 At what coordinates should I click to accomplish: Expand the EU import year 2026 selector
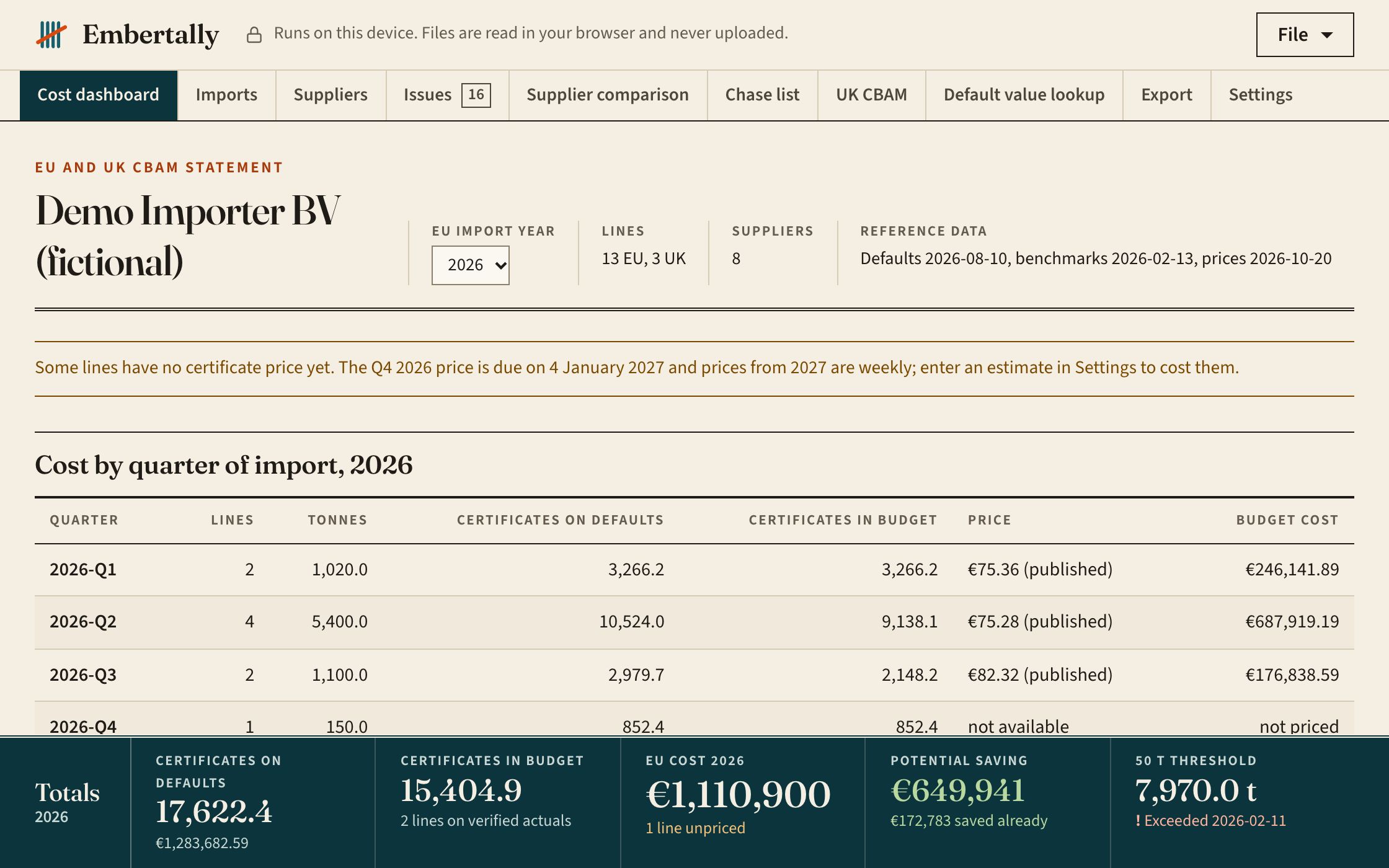click(x=470, y=265)
